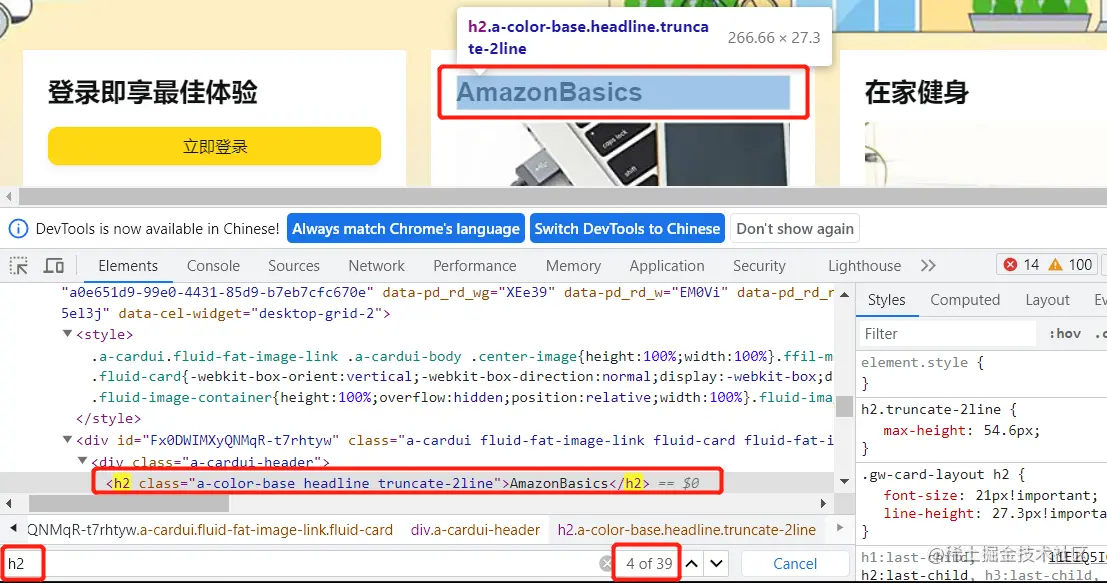Open the Security tab

759,265
